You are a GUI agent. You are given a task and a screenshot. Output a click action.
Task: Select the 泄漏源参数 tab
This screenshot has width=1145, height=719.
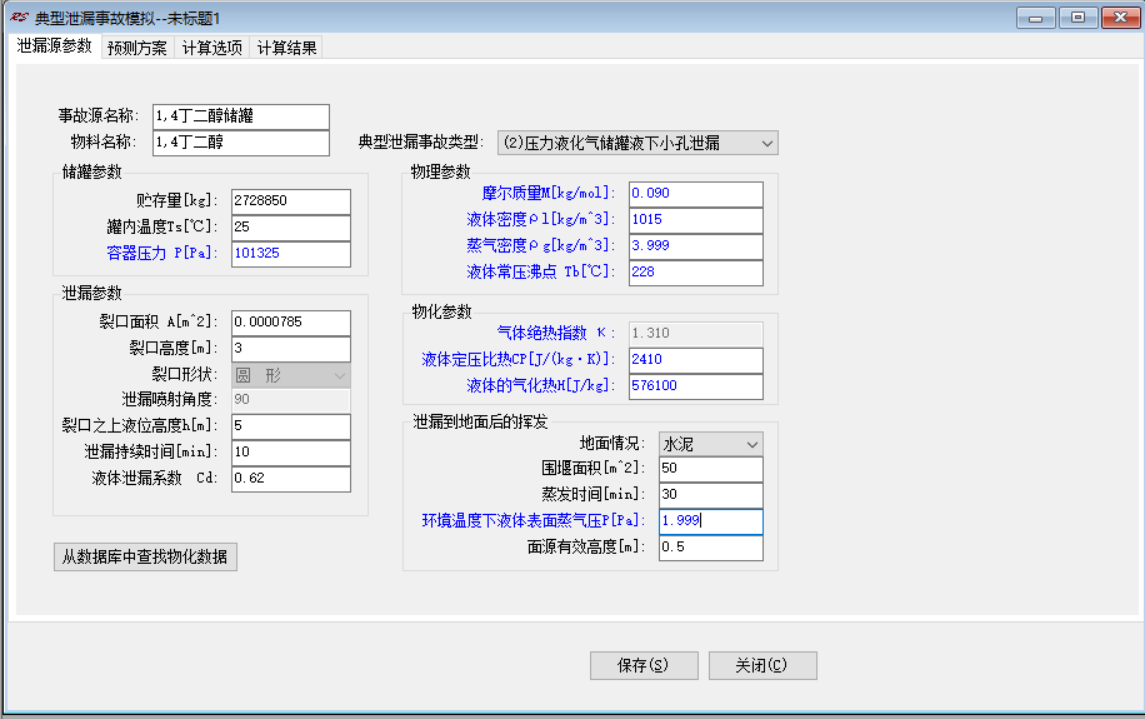(x=55, y=46)
